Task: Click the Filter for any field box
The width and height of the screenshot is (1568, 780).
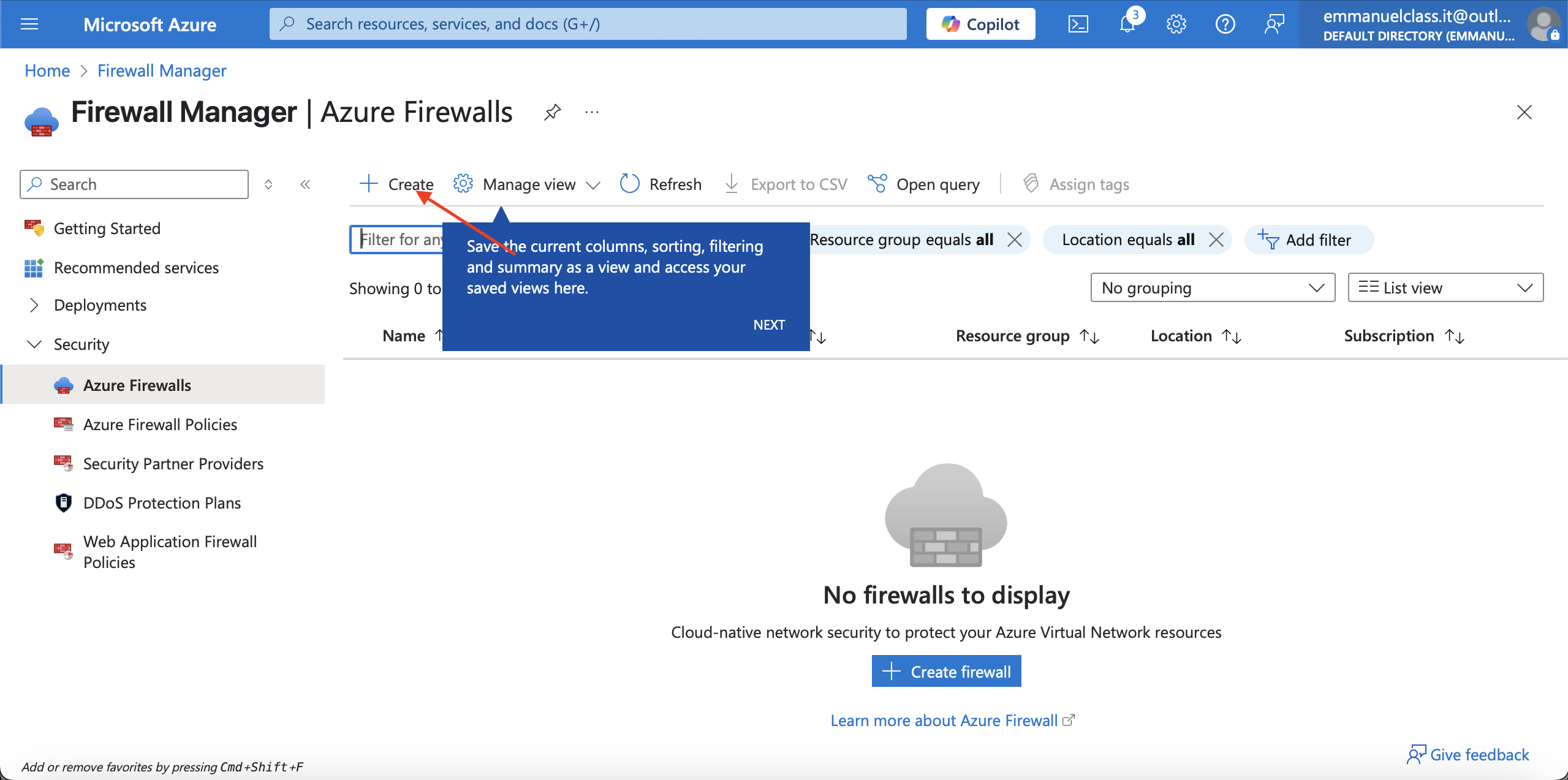Action: pyautogui.click(x=397, y=239)
